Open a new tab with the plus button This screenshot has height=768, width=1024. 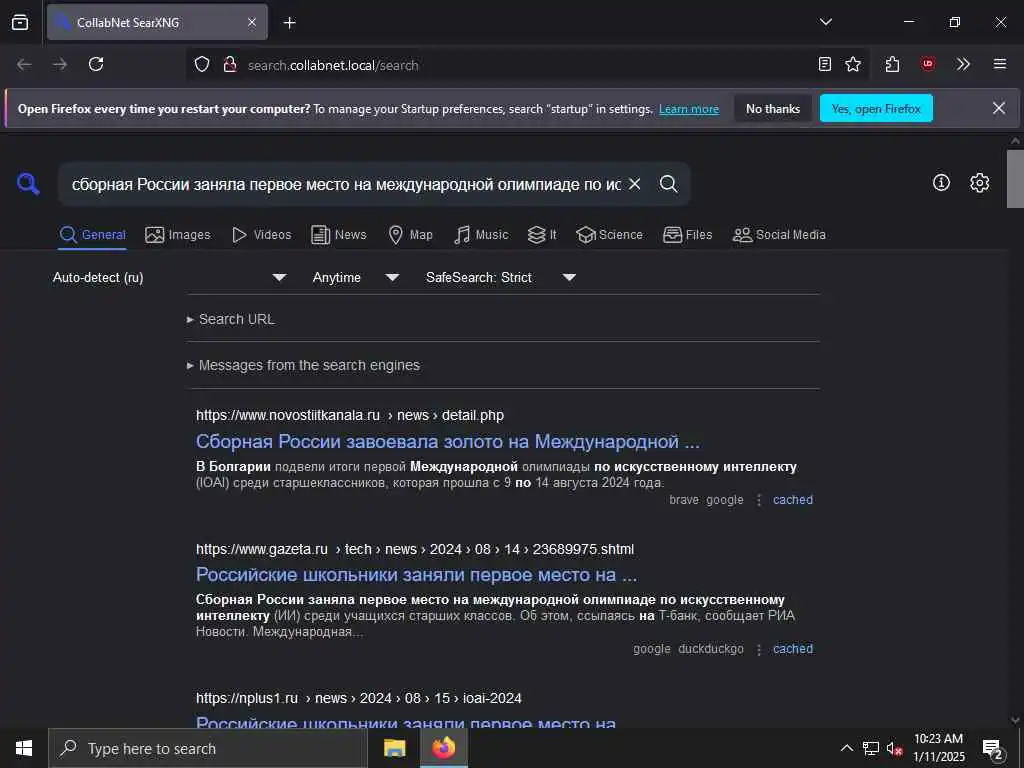pyautogui.click(x=289, y=23)
